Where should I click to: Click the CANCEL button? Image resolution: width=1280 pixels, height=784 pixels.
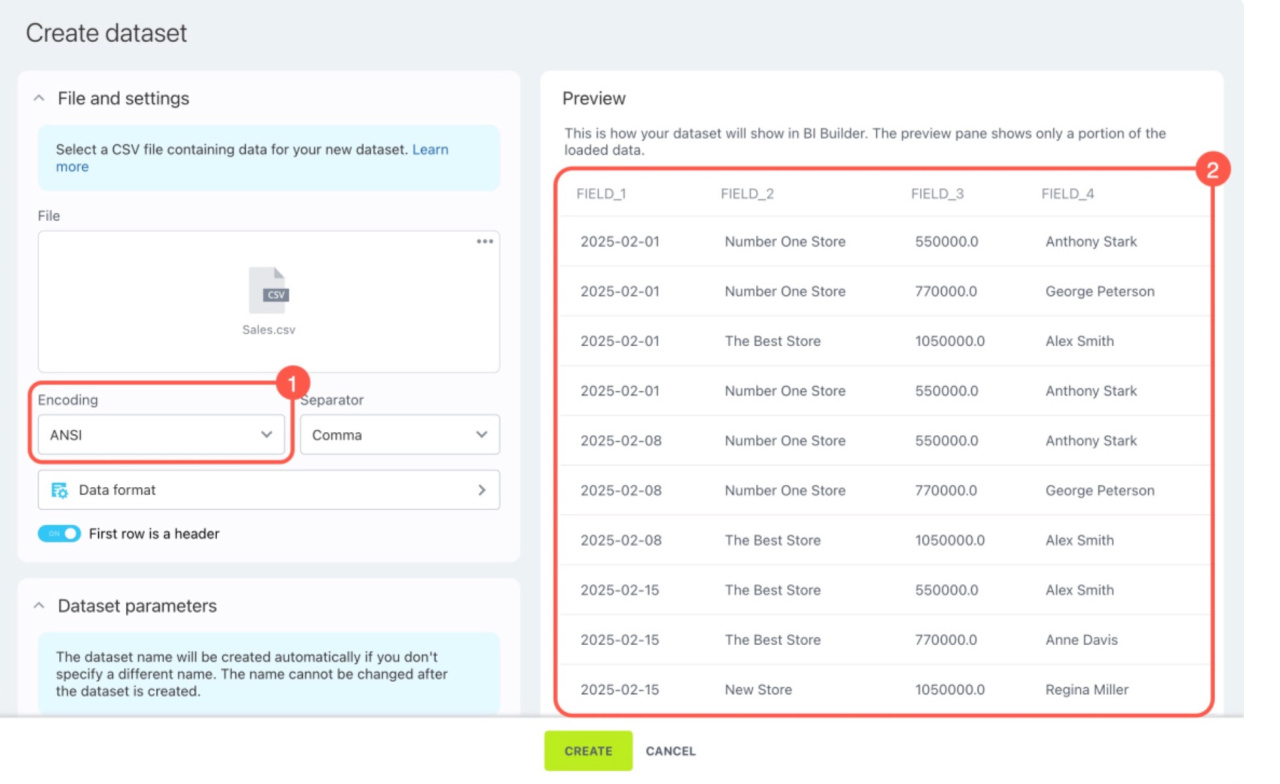click(x=670, y=751)
